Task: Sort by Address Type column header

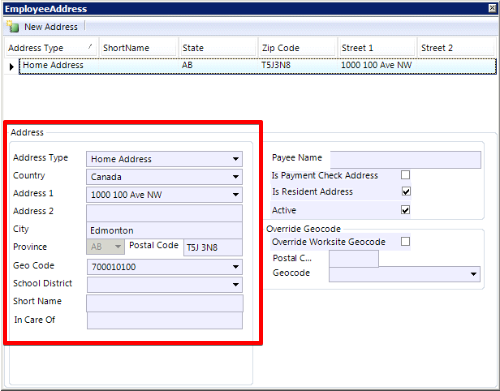Action: point(51,48)
